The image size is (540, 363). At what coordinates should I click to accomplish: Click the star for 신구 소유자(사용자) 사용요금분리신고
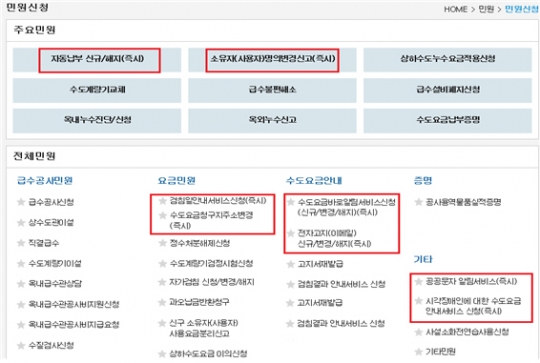tap(162, 323)
